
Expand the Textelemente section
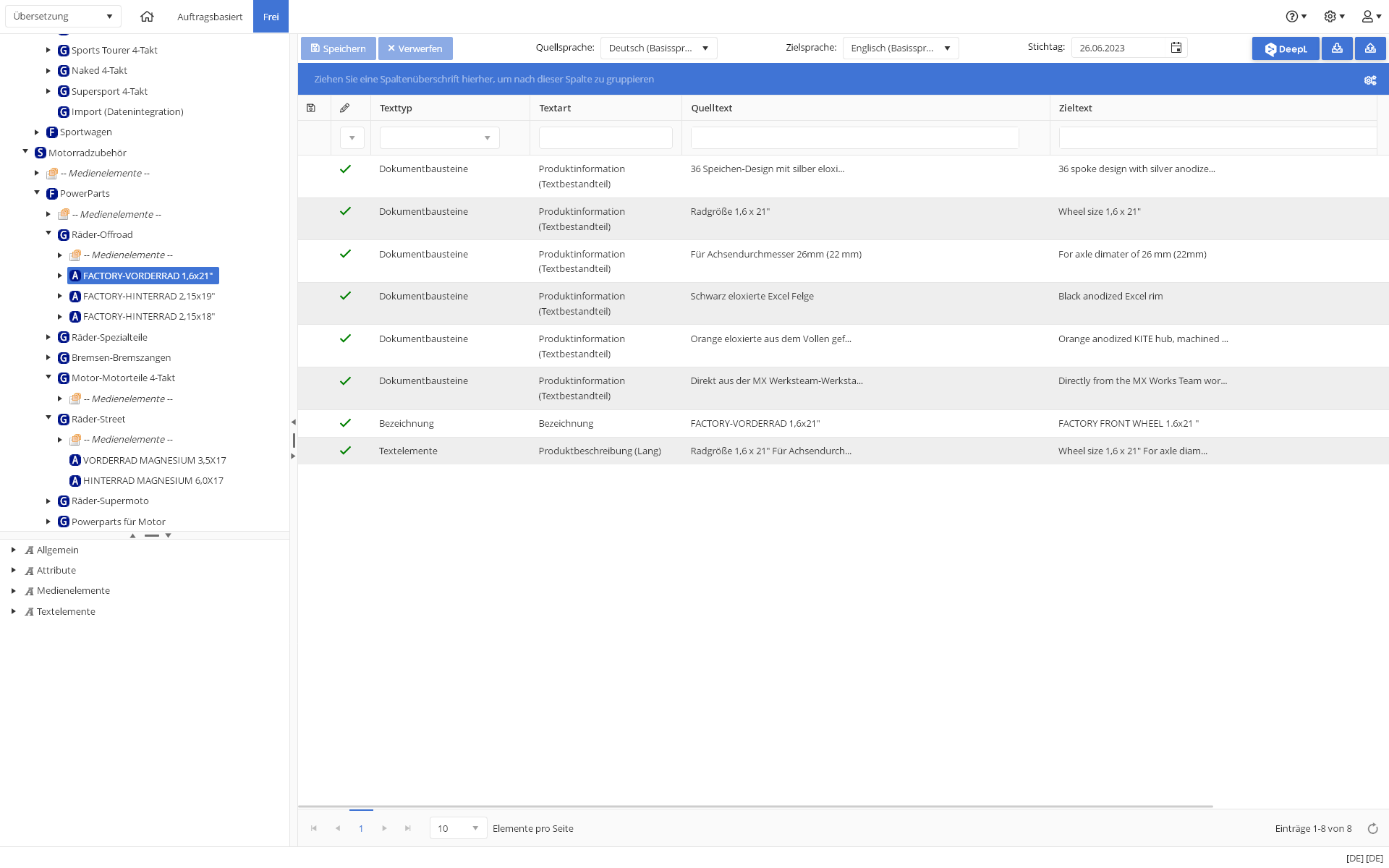[x=14, y=611]
